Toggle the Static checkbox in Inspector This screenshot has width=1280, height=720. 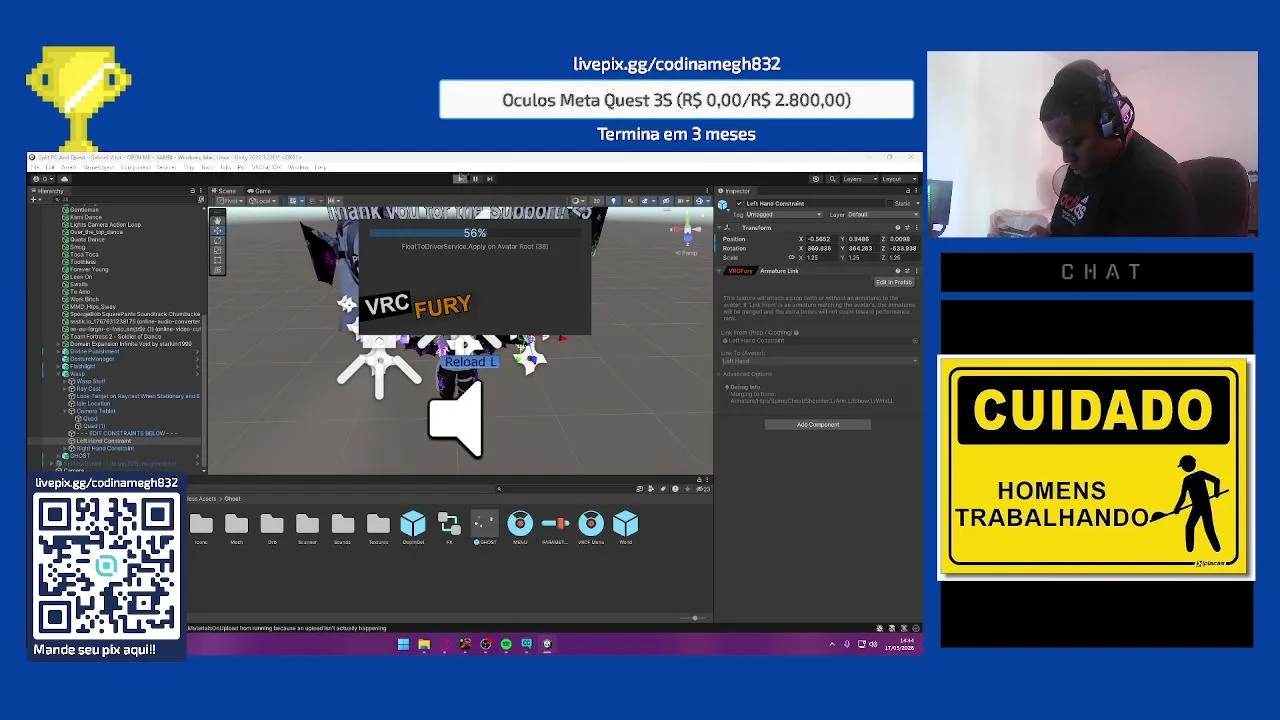890,203
